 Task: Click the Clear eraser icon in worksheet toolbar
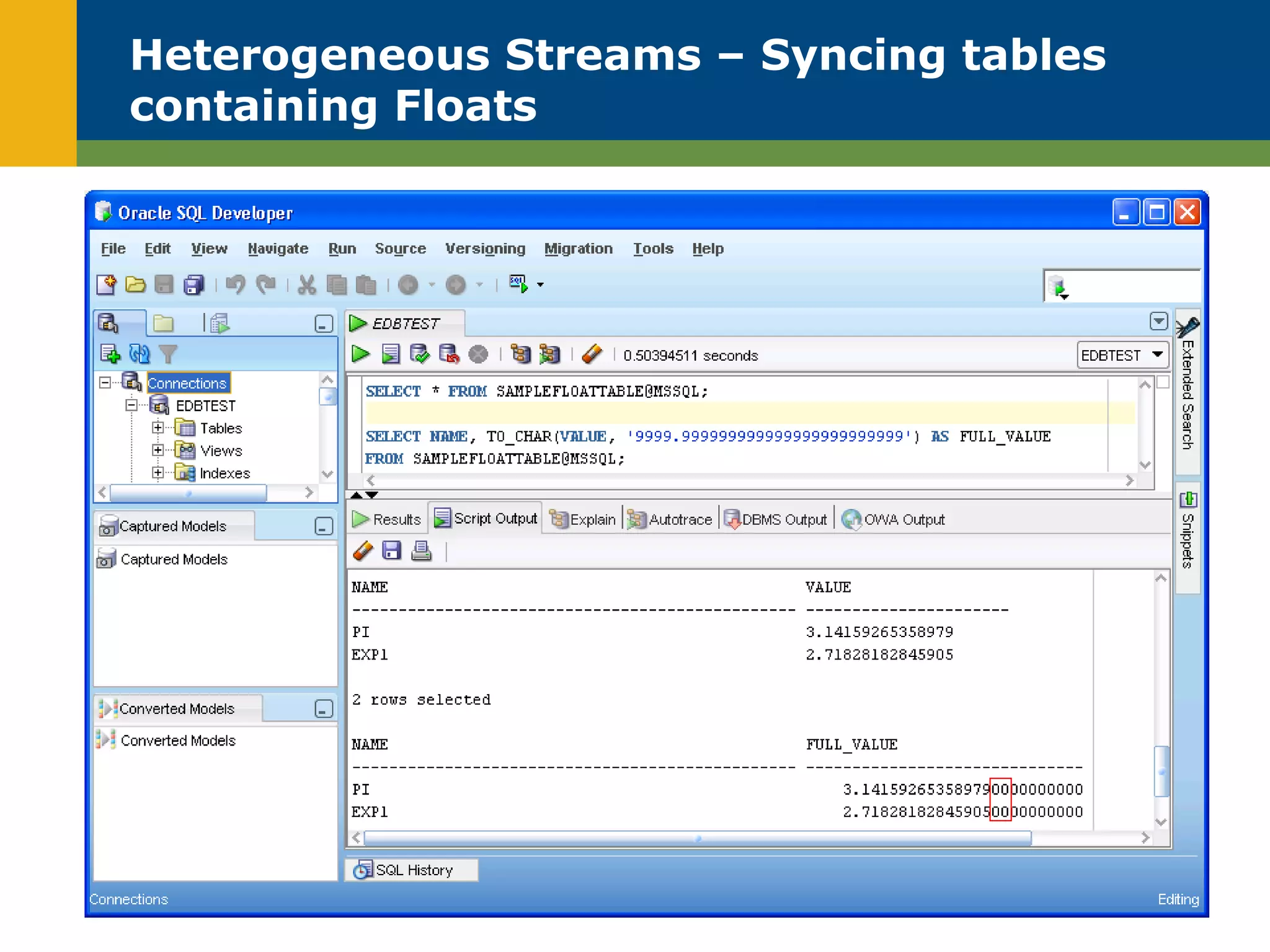(592, 355)
